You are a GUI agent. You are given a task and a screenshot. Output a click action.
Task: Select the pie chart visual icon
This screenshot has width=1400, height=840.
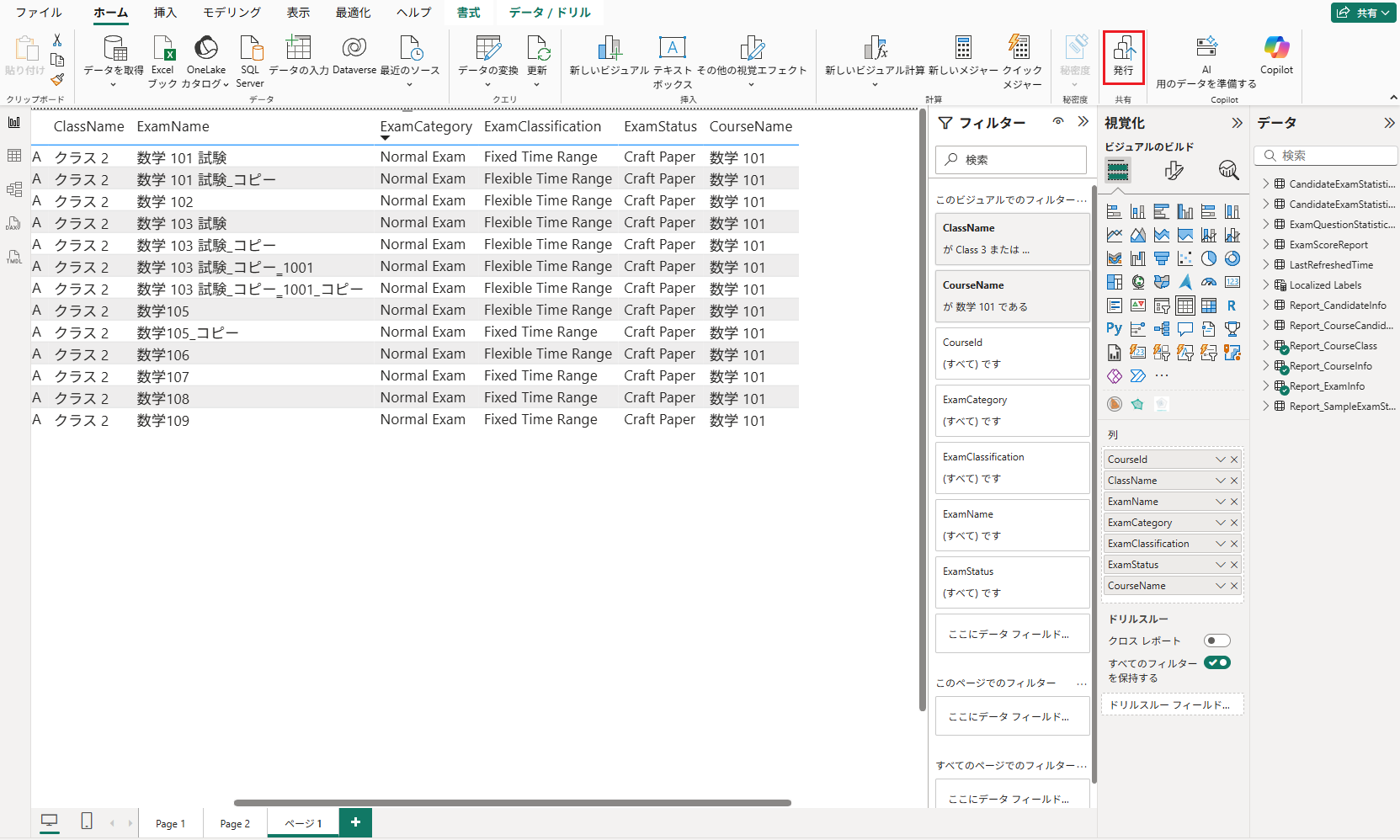1209,258
